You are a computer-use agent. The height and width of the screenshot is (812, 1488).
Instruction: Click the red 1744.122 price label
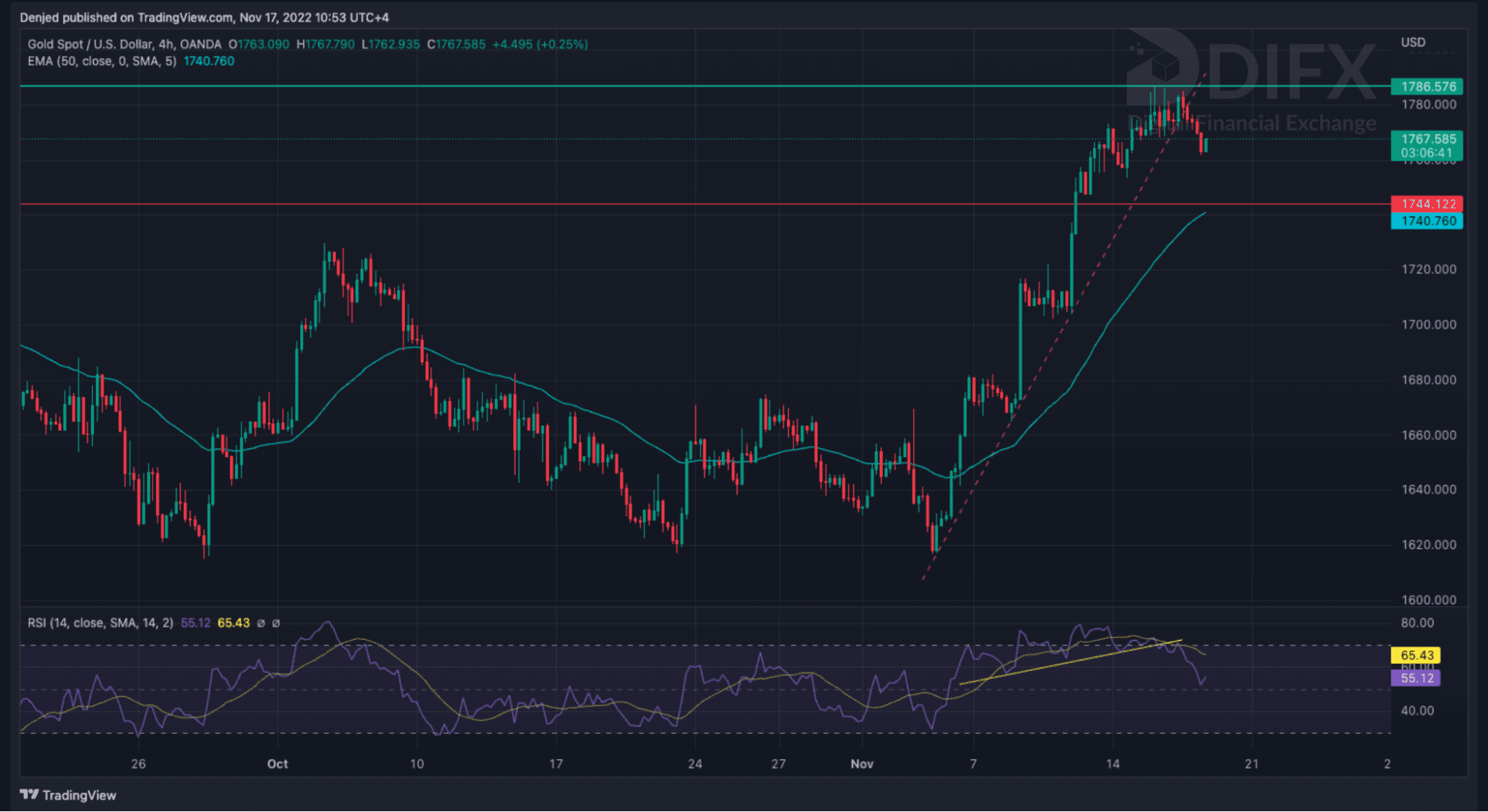1426,203
